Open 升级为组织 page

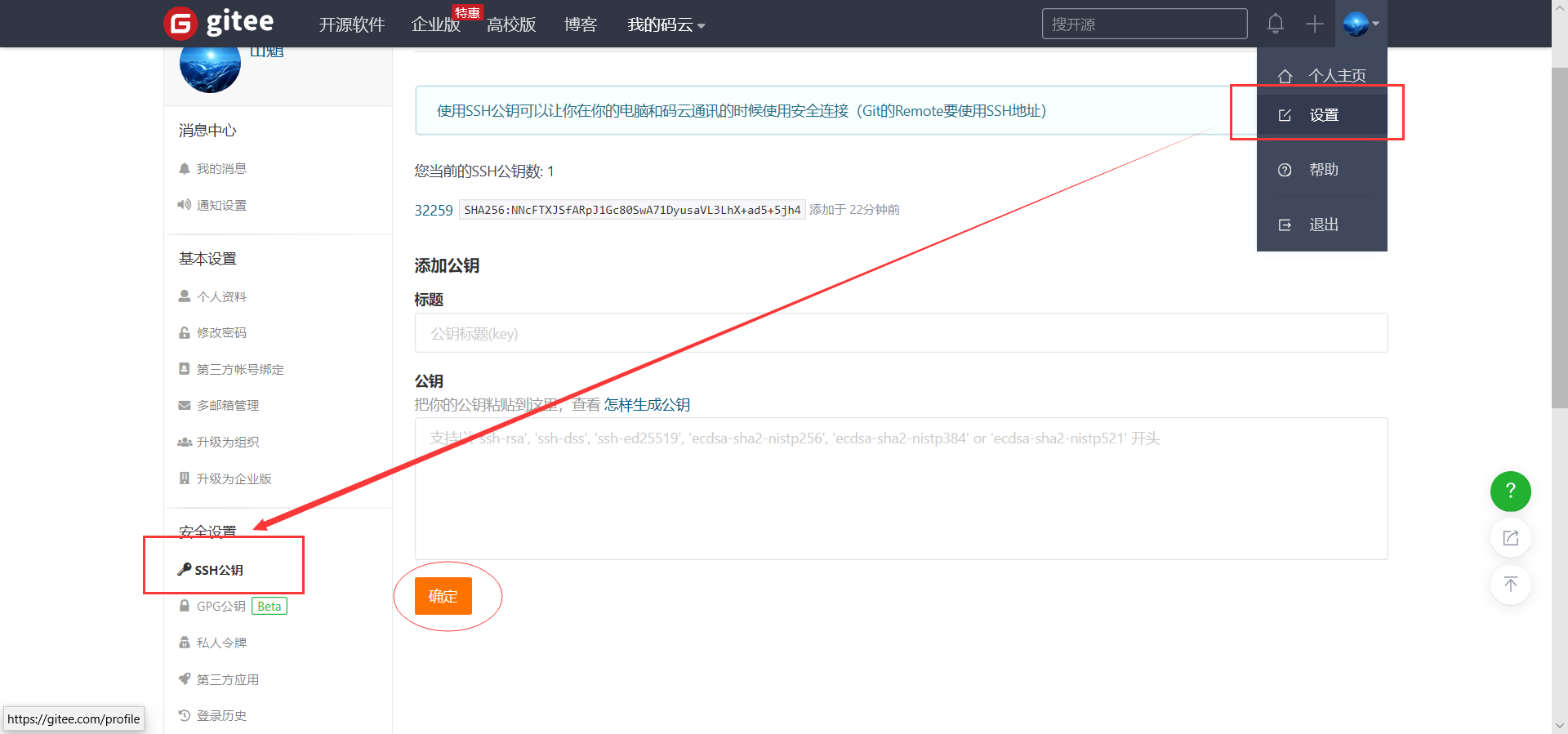tap(219, 442)
